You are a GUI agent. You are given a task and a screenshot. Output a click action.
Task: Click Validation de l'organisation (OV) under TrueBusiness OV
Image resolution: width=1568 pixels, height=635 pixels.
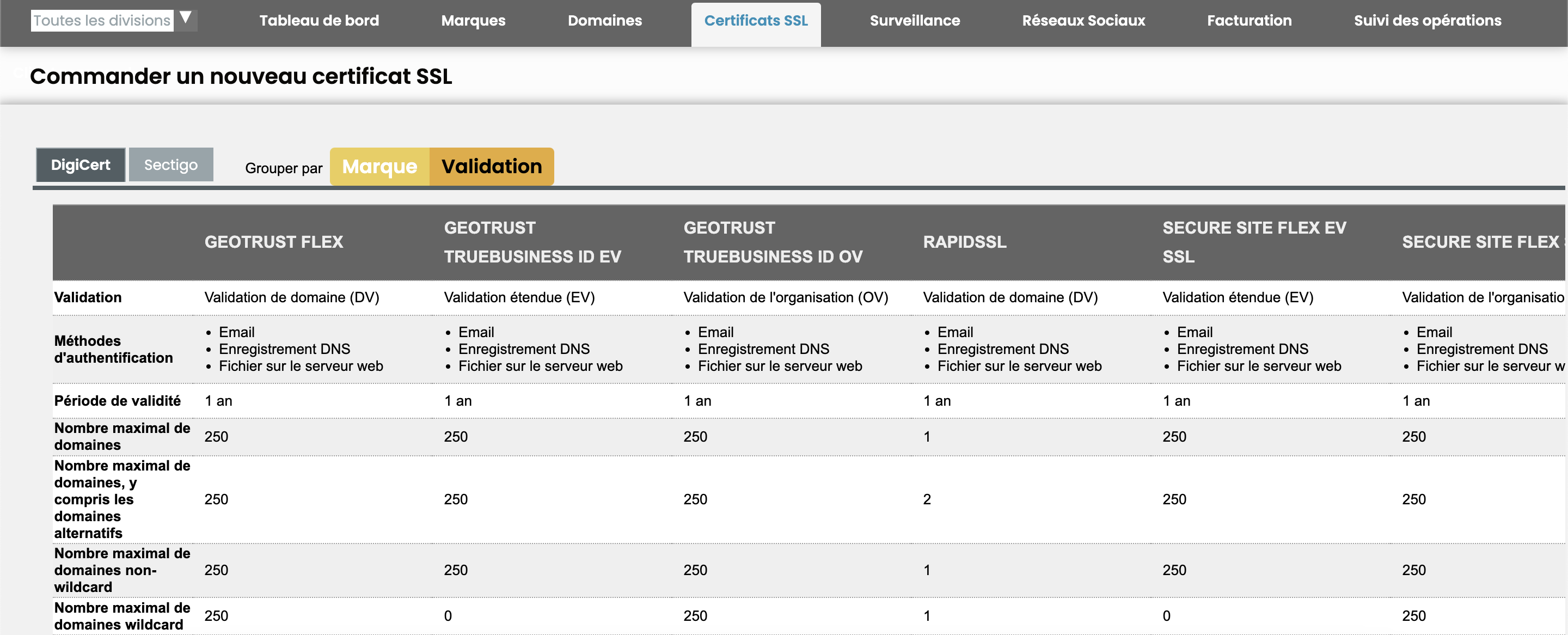tap(785, 297)
